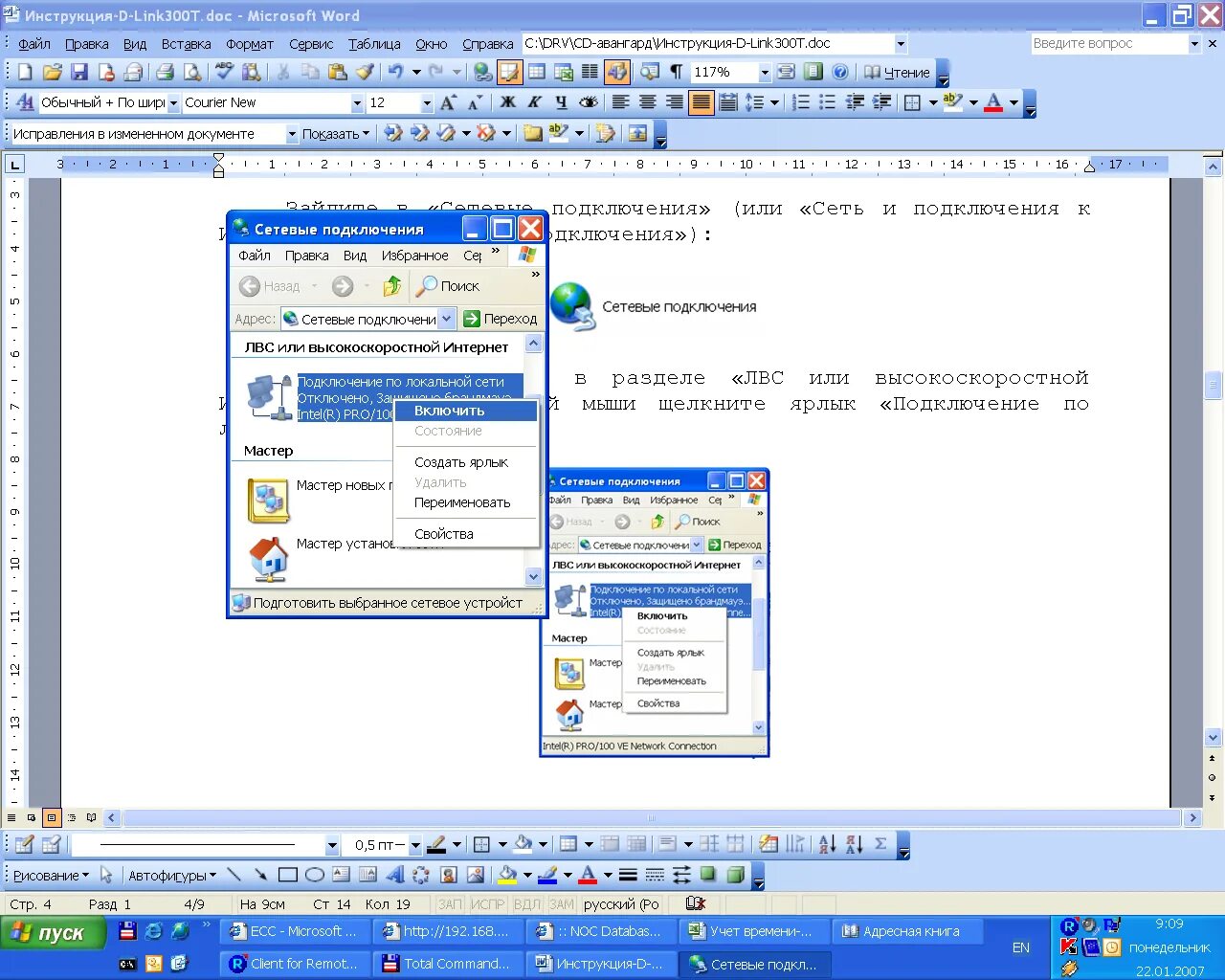Open the Style dropdown 'Обычный + По шир'
This screenshot has height=980, width=1225.
click(173, 103)
